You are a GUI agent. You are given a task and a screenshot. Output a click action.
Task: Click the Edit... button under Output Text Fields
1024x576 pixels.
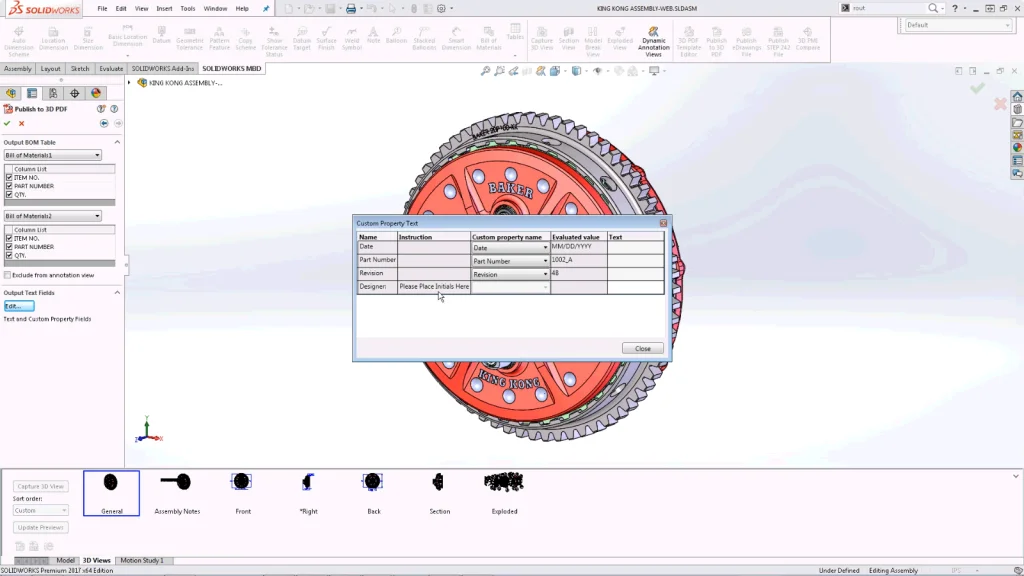coord(18,306)
